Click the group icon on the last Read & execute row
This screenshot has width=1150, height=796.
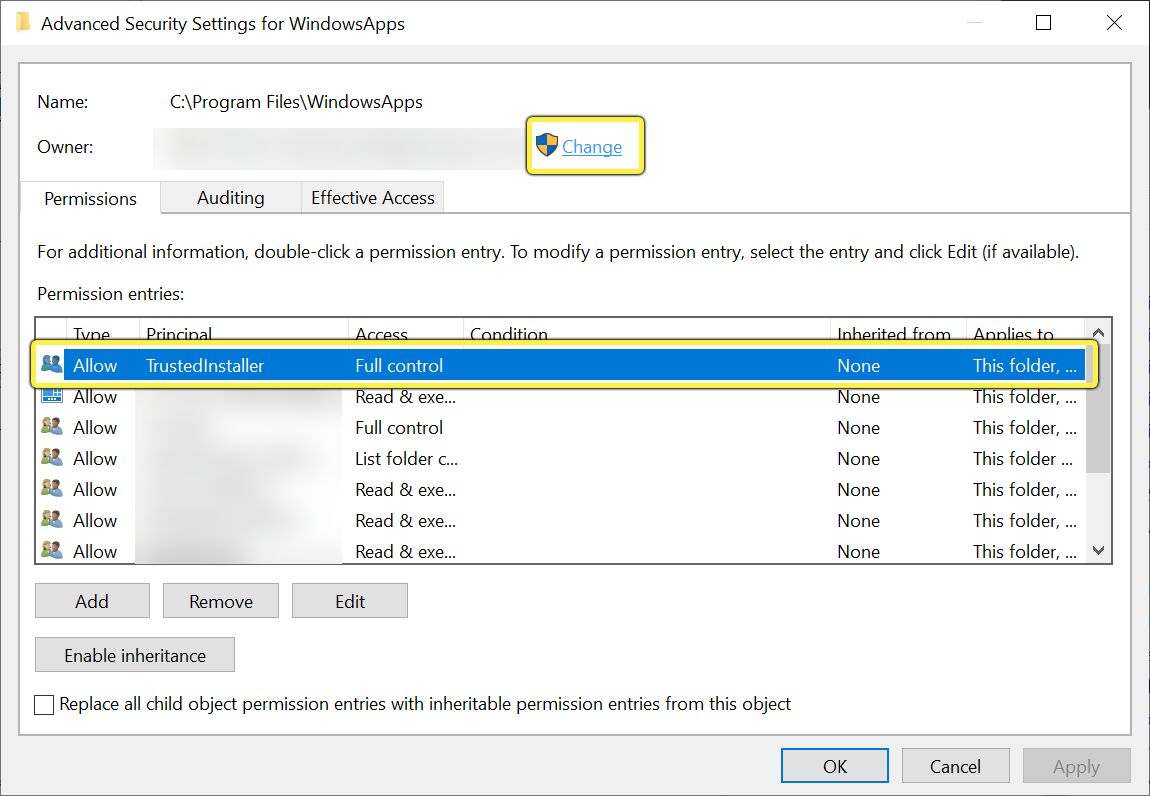click(53, 551)
